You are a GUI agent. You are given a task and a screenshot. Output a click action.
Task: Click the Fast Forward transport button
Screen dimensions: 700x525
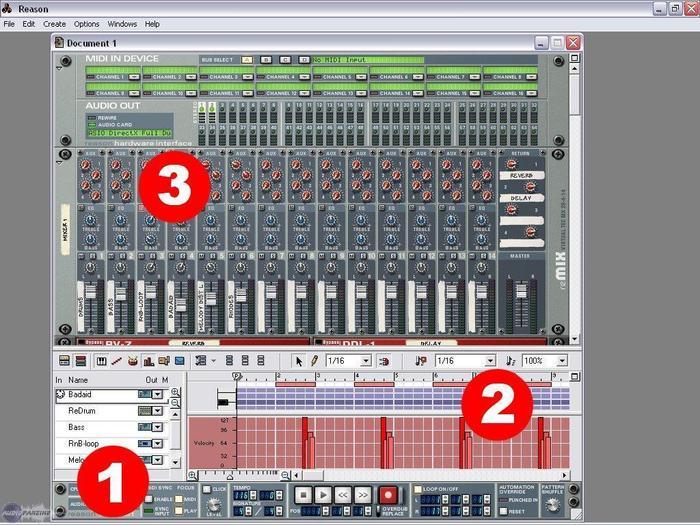[x=362, y=495]
